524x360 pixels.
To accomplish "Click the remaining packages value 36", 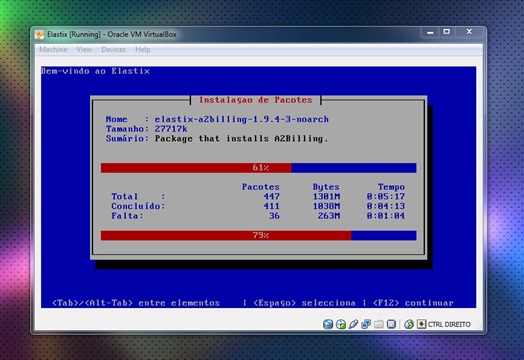I will [x=274, y=216].
